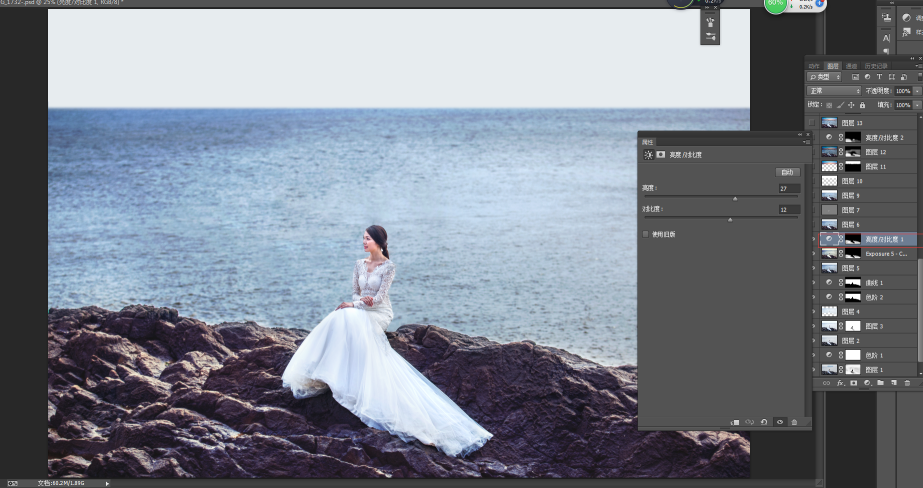The width and height of the screenshot is (923, 488).
Task: Click the fill 100% field
Action: [903, 105]
